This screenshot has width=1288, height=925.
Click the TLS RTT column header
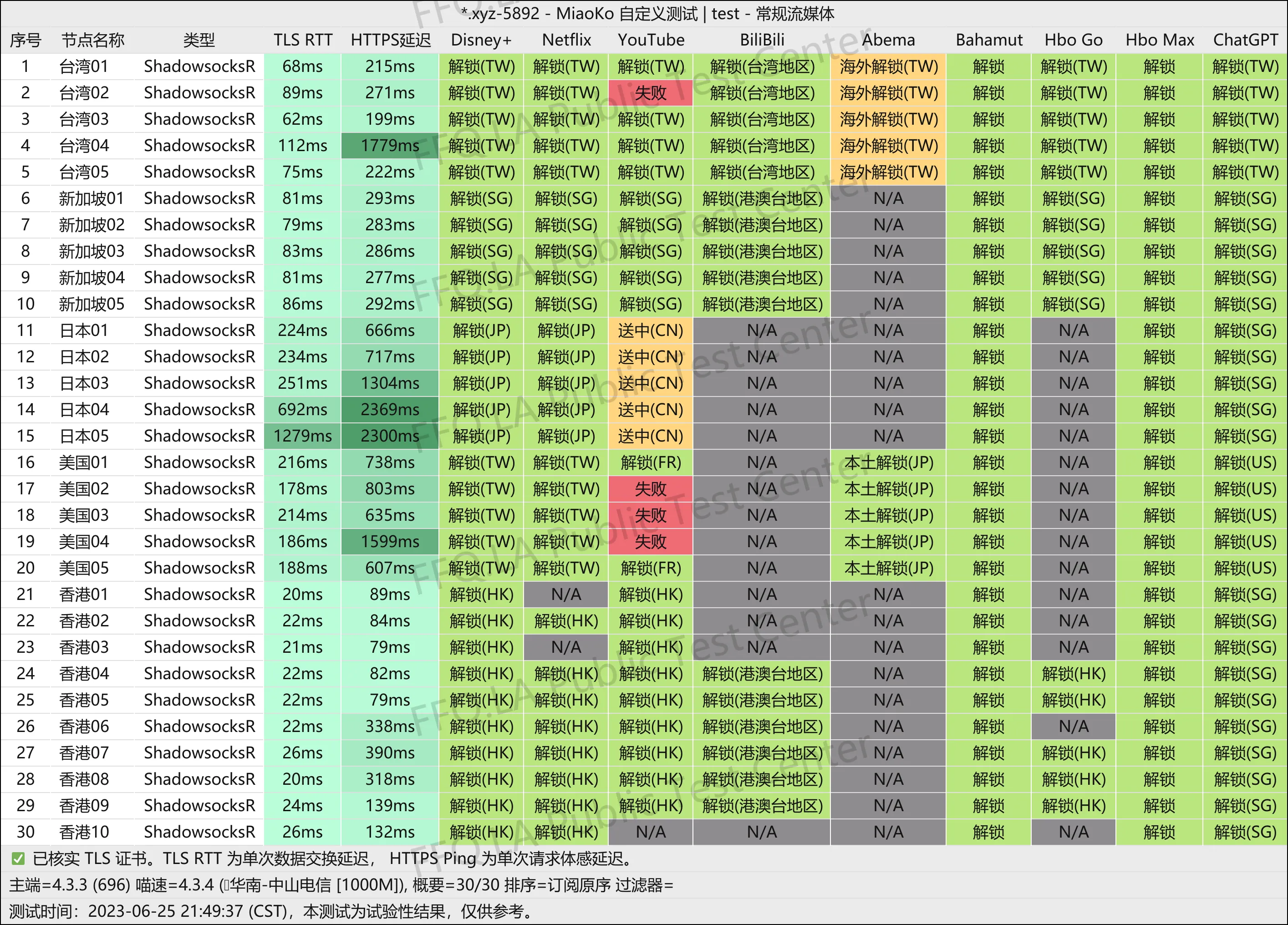click(303, 41)
